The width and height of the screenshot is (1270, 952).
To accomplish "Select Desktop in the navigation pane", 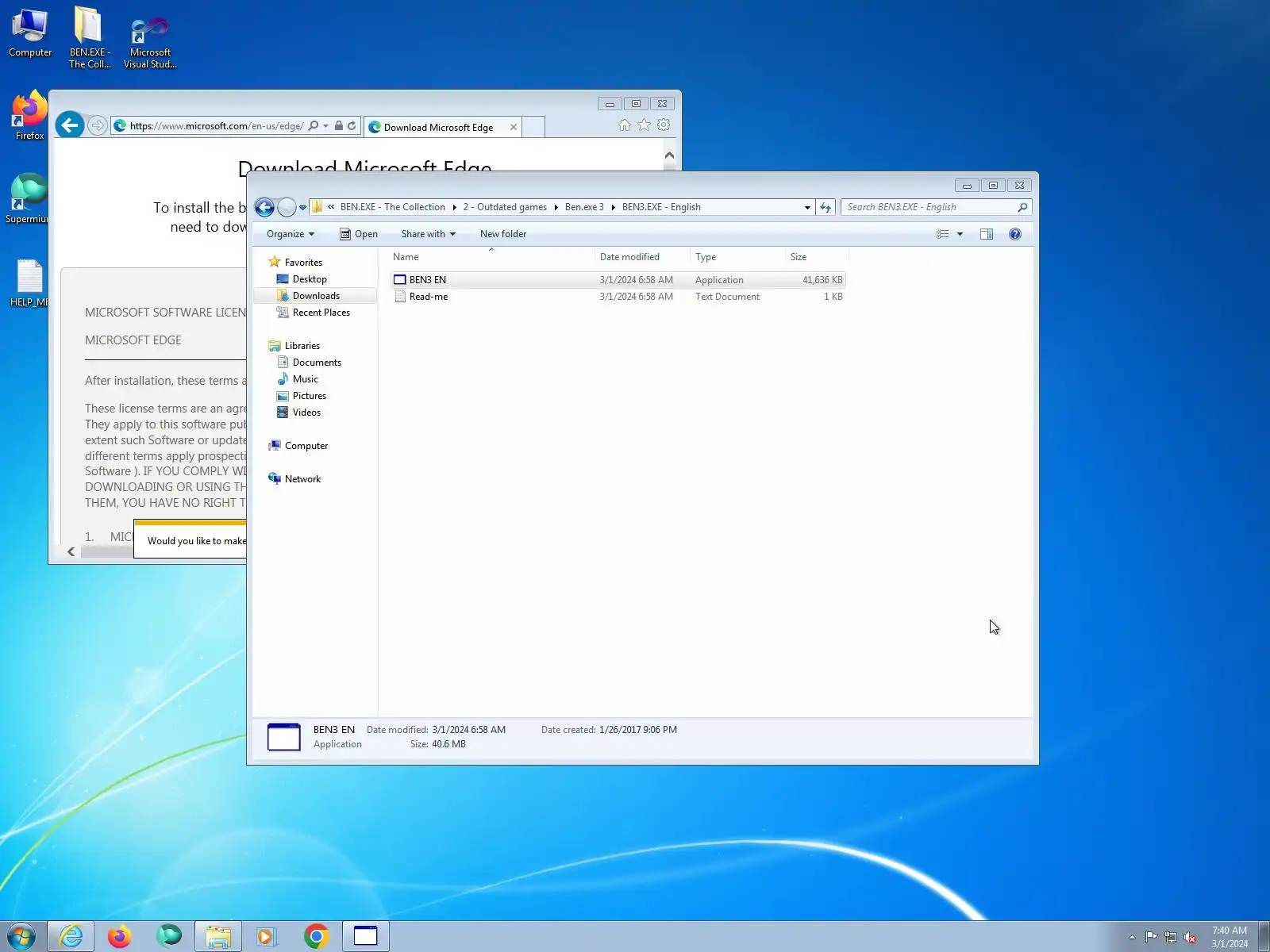I will 310,279.
